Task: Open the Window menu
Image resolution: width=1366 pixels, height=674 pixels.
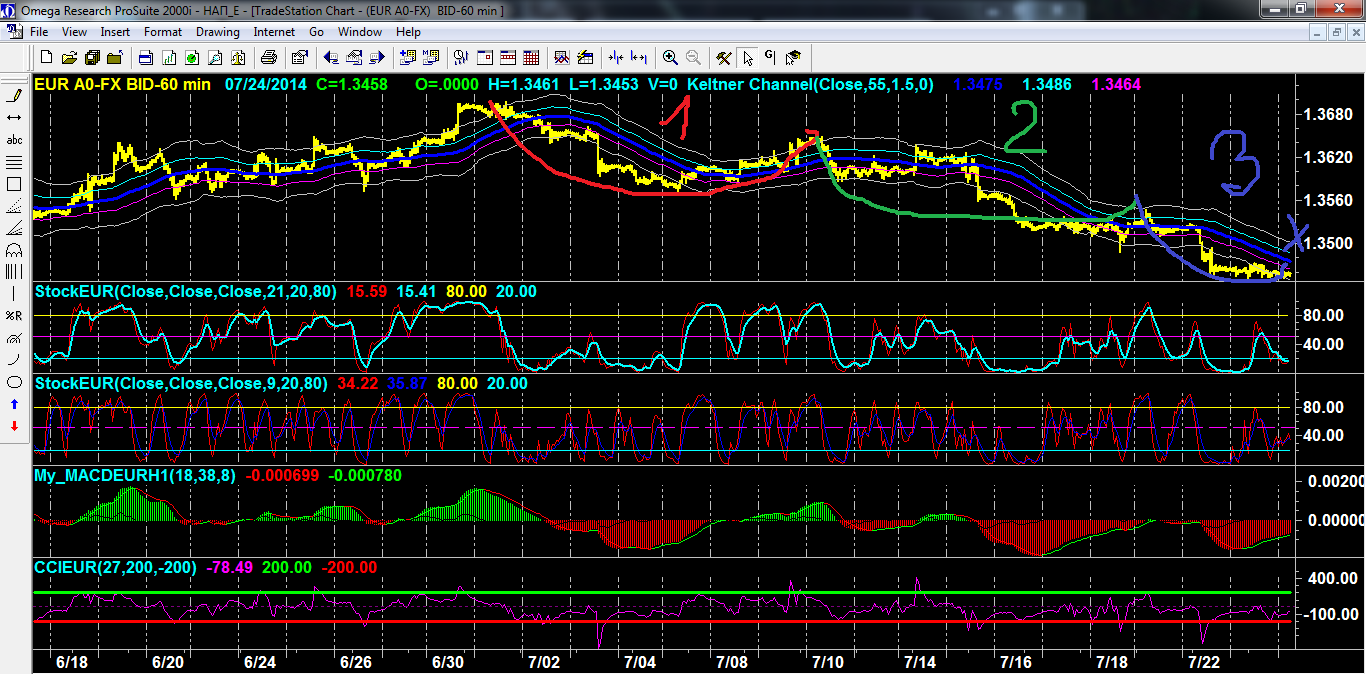Action: pos(359,32)
